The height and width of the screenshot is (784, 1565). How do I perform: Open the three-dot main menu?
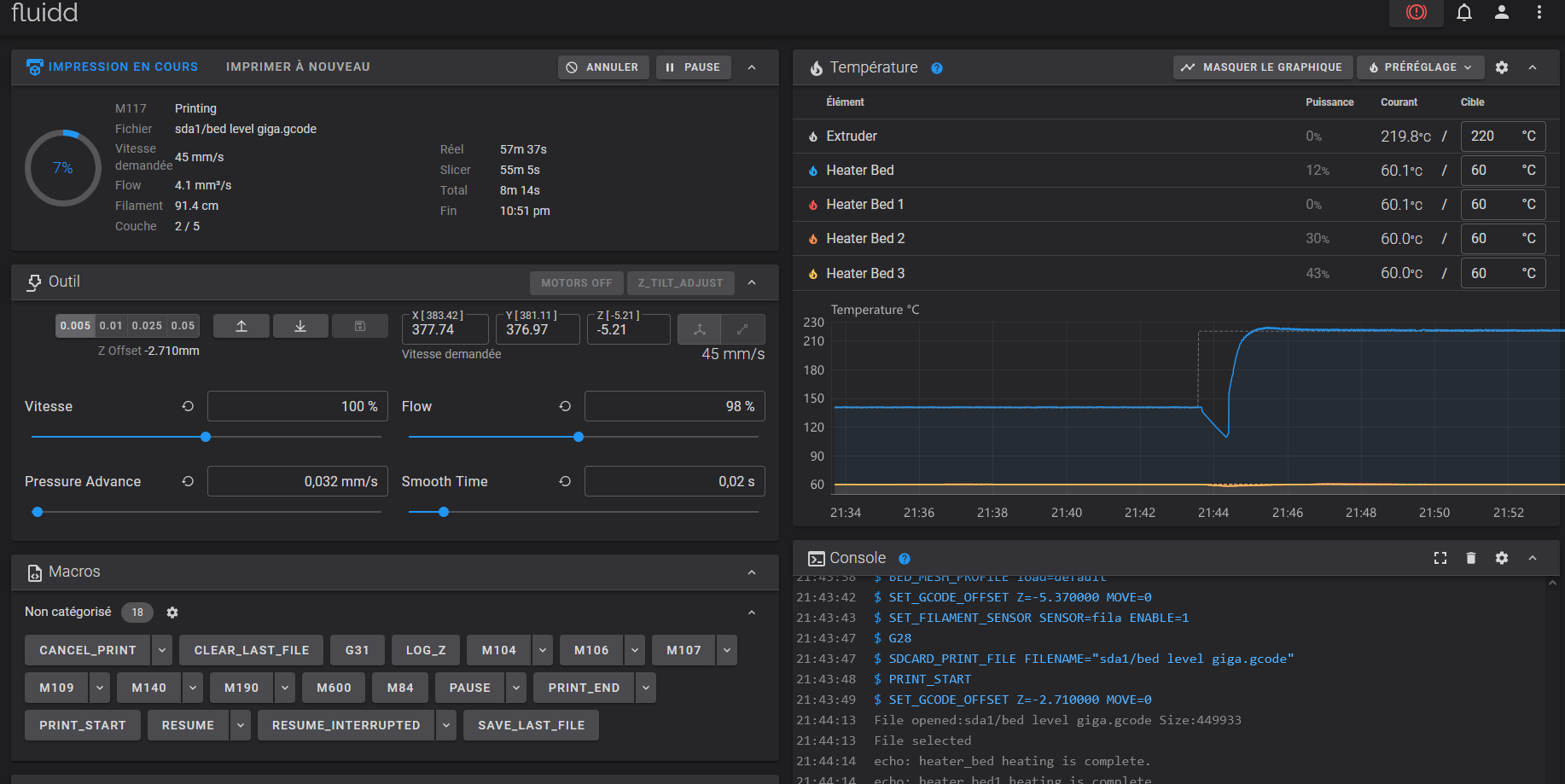click(x=1539, y=12)
